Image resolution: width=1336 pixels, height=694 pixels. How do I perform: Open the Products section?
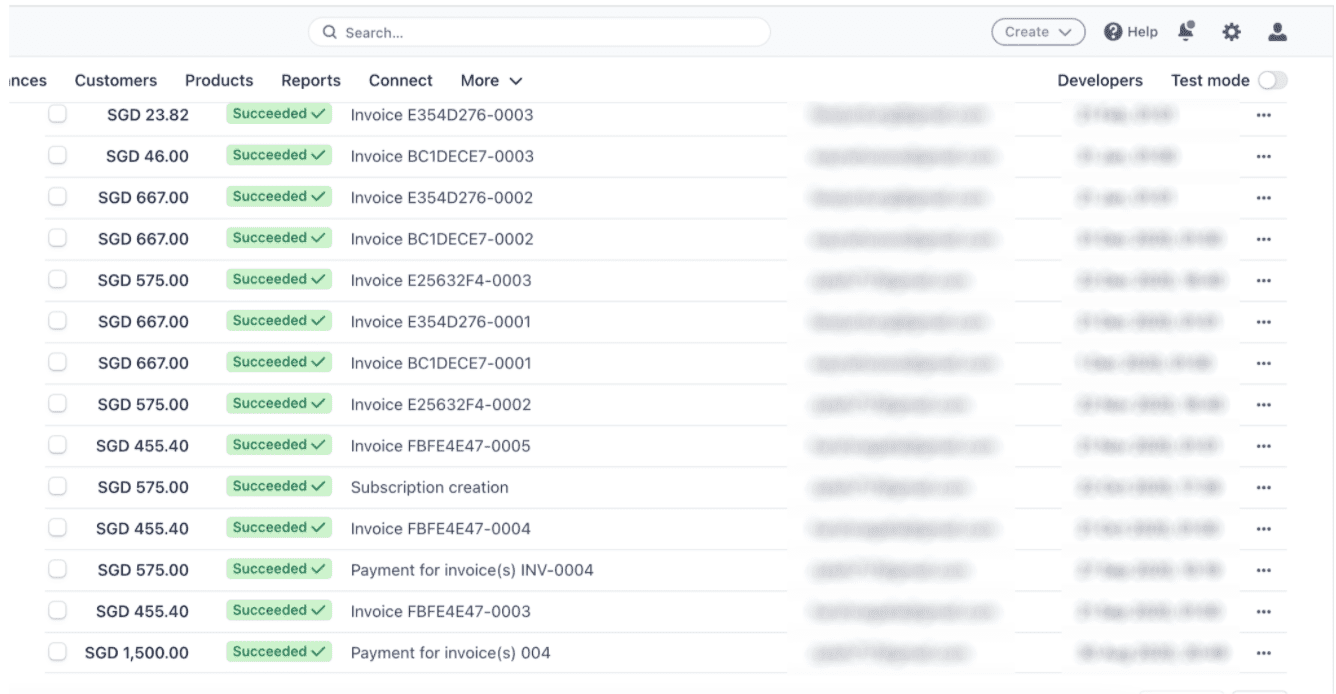pos(219,81)
